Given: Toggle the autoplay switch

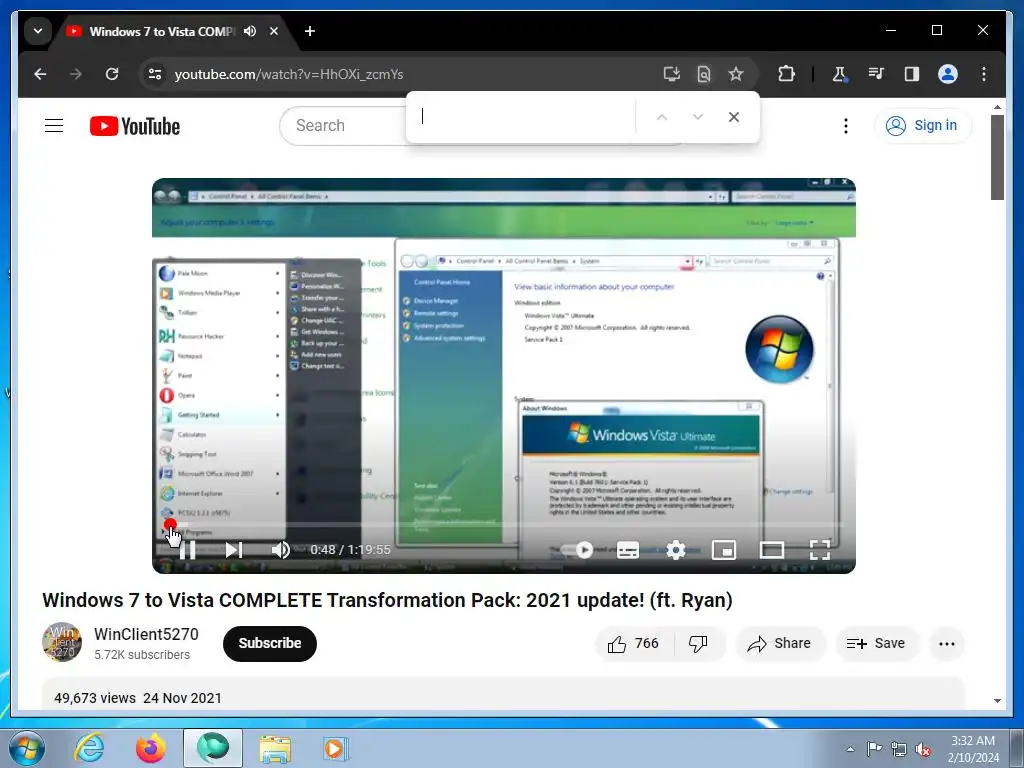Looking at the screenshot, I should (577, 550).
